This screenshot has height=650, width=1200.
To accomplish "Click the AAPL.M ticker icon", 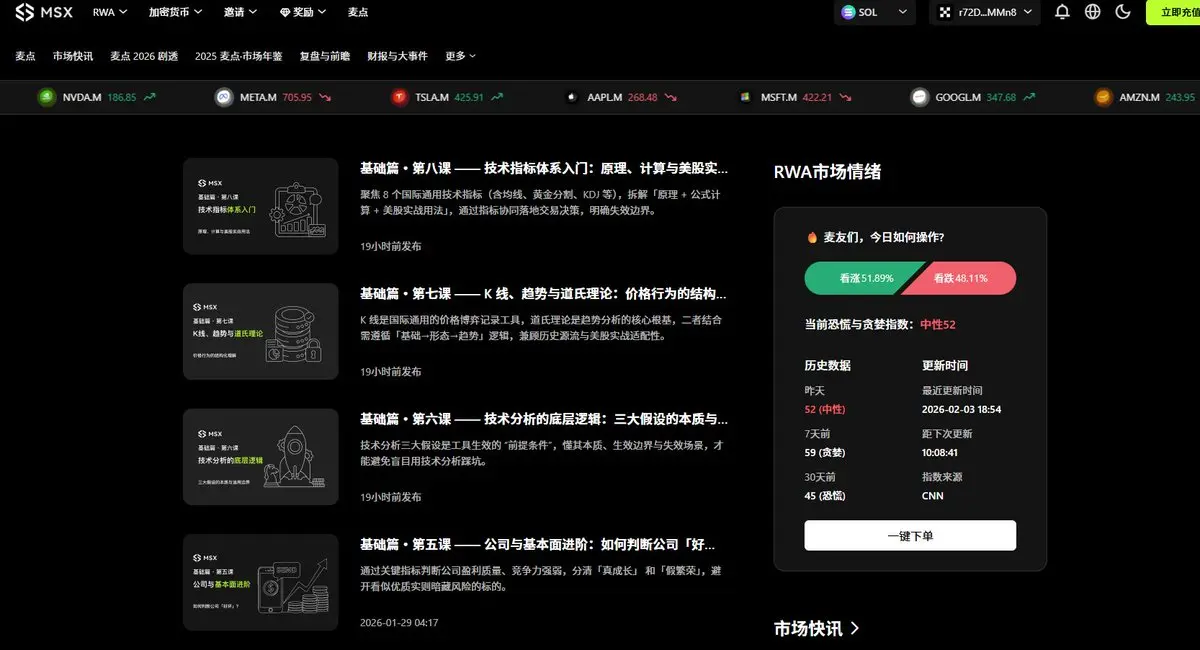I will click(x=572, y=97).
